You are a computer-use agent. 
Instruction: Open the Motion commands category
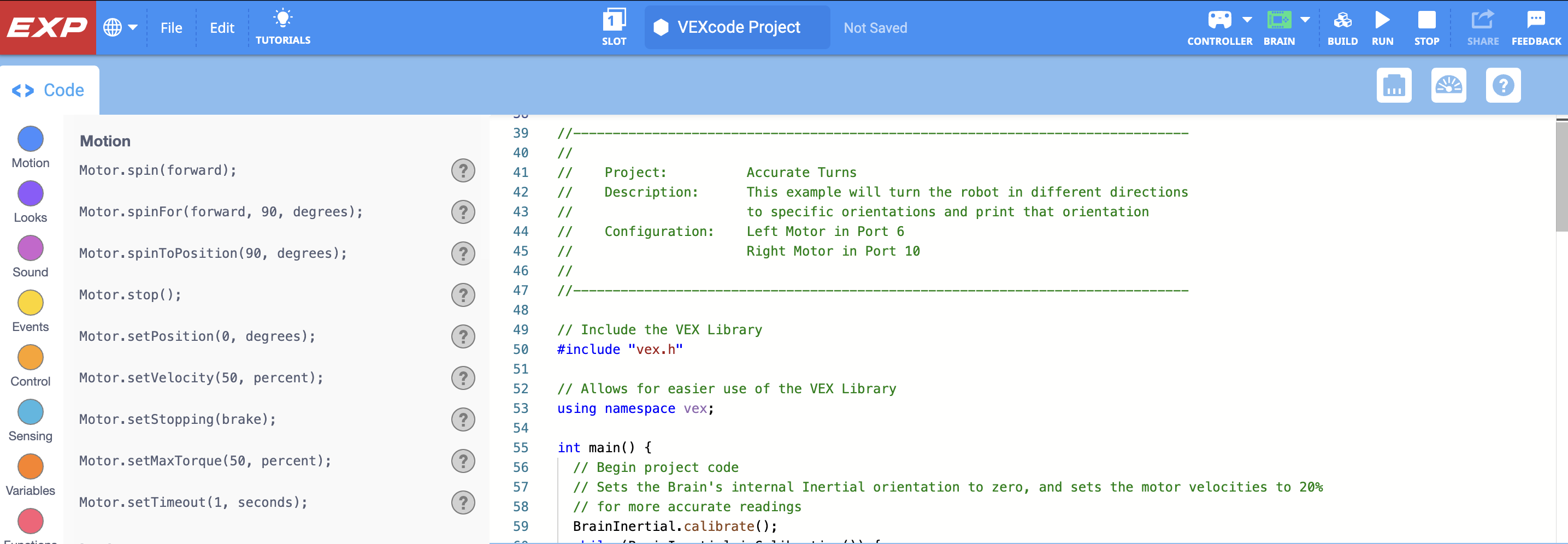coord(30,146)
